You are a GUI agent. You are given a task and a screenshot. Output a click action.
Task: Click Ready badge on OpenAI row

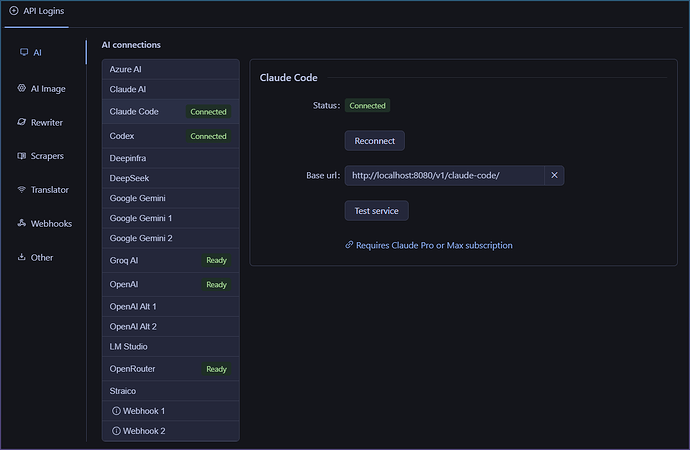click(217, 285)
